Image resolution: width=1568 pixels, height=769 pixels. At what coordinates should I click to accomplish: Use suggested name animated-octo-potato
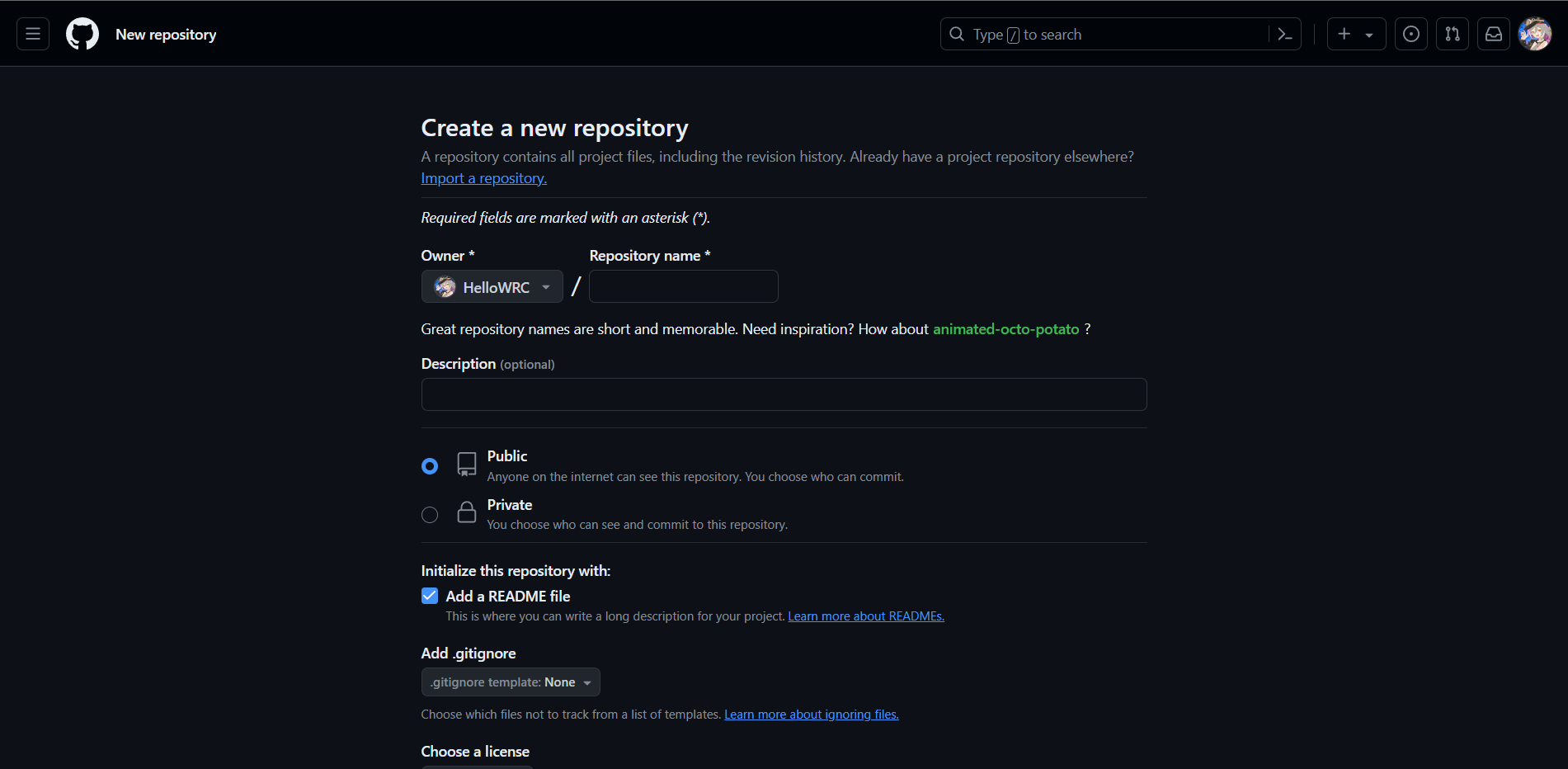(1005, 329)
